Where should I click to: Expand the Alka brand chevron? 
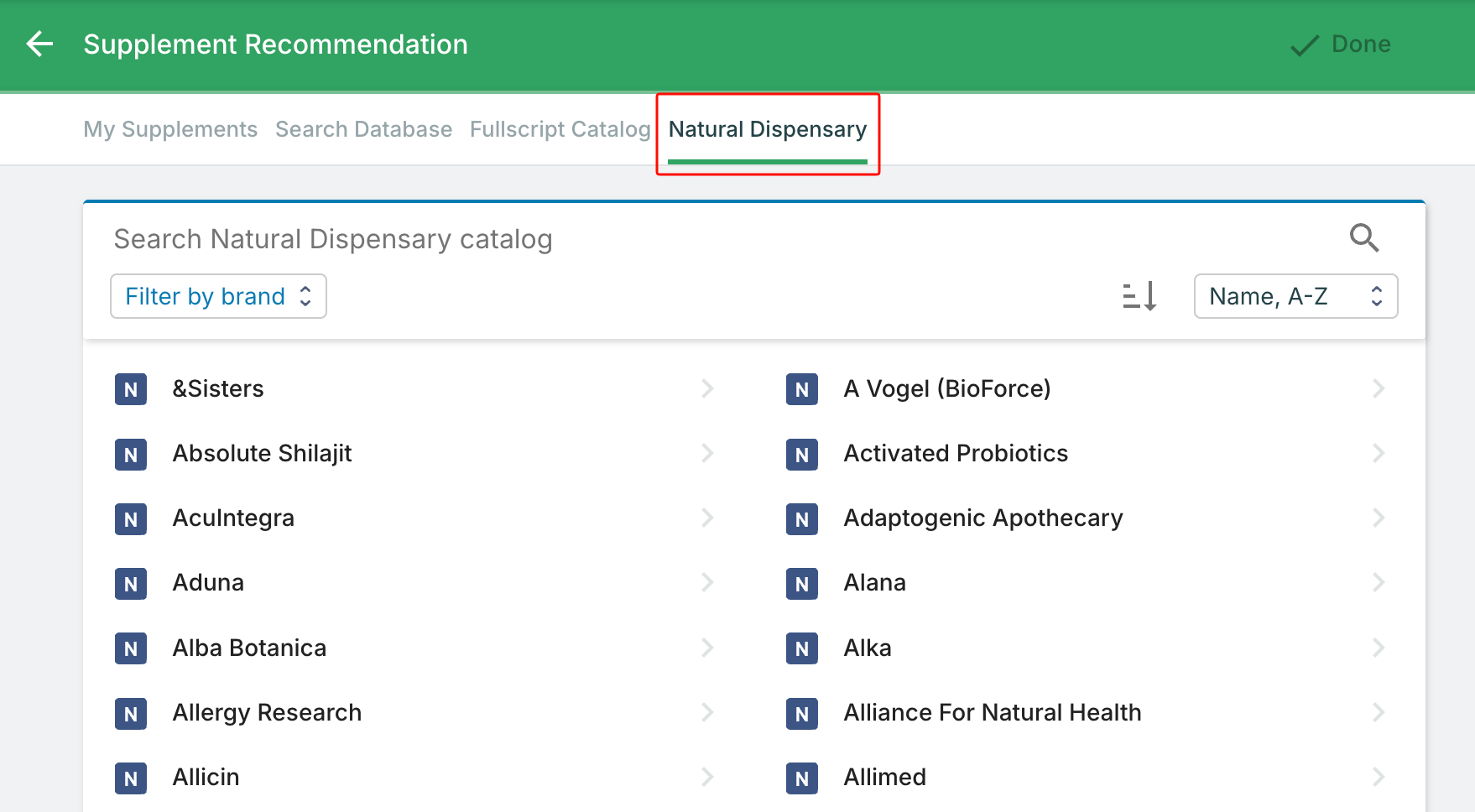(1378, 648)
